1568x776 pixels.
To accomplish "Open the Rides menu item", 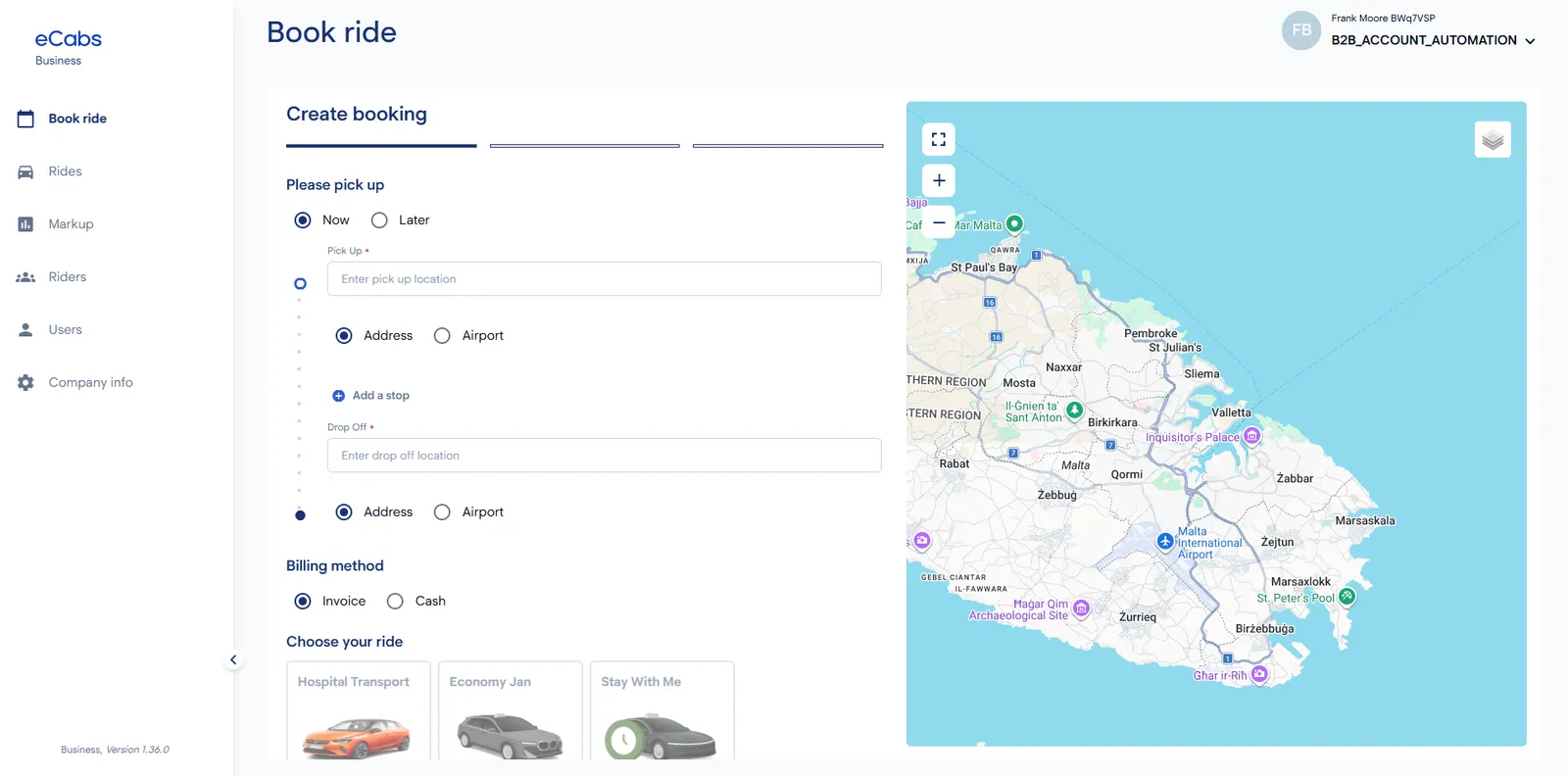I will (x=66, y=171).
